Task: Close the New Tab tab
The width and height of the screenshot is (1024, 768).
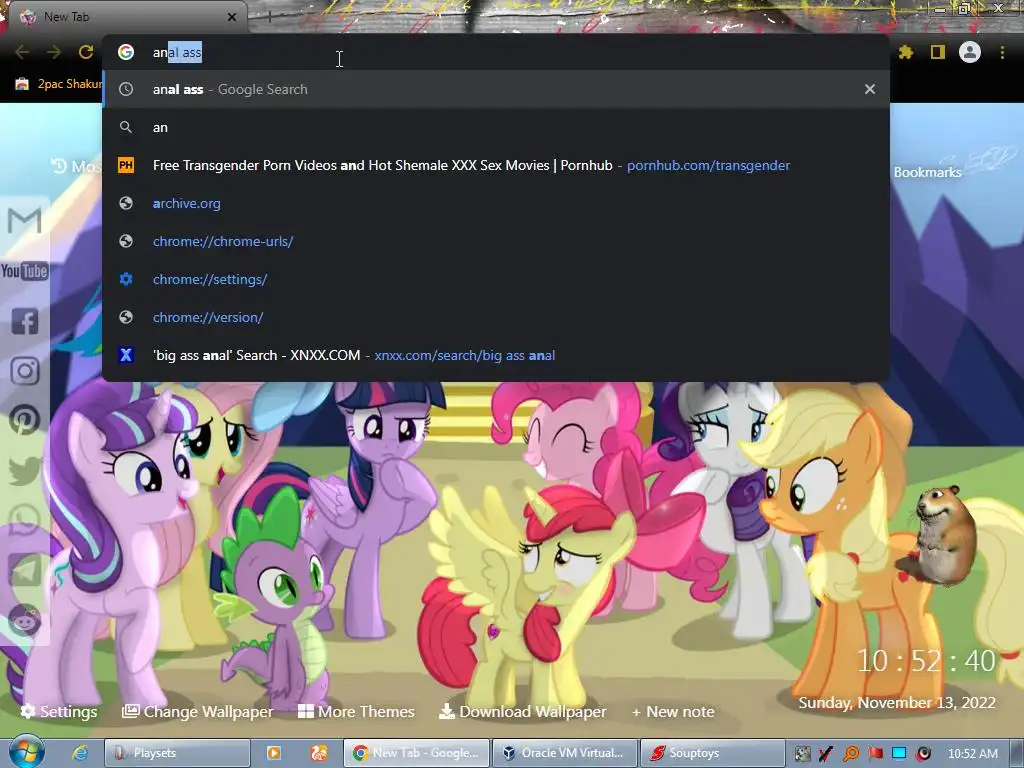Action: tap(232, 17)
